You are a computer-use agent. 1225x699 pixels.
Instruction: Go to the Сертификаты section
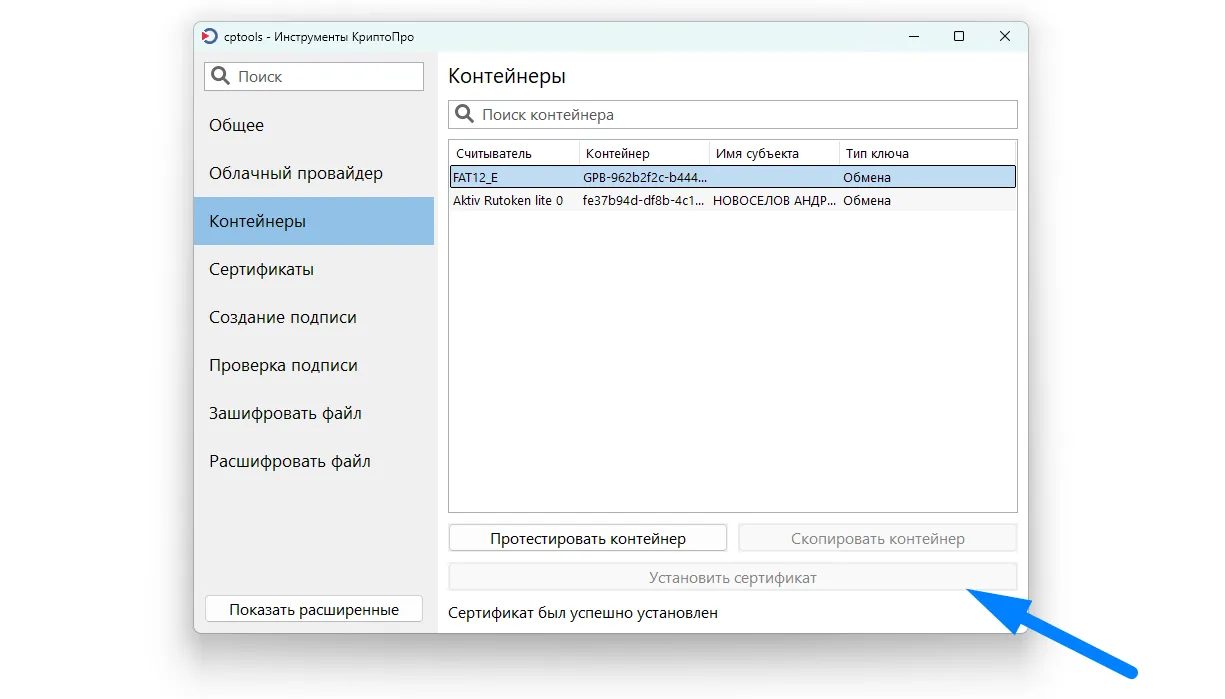(314, 269)
